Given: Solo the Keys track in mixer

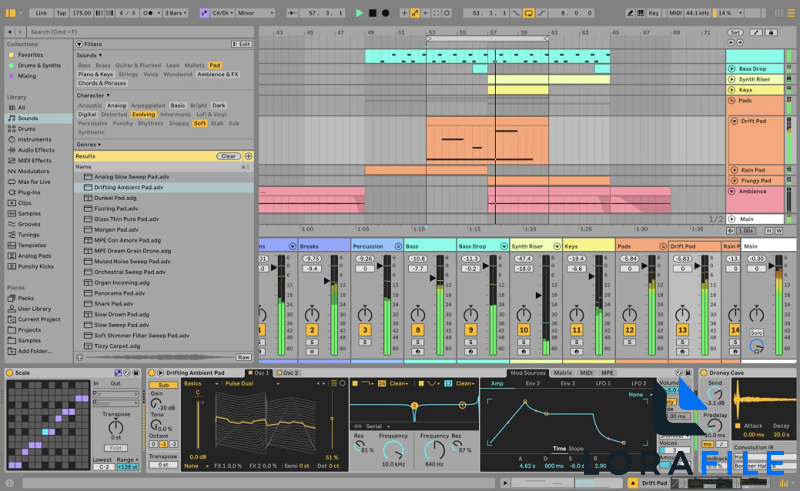Looking at the screenshot, I should 577,342.
